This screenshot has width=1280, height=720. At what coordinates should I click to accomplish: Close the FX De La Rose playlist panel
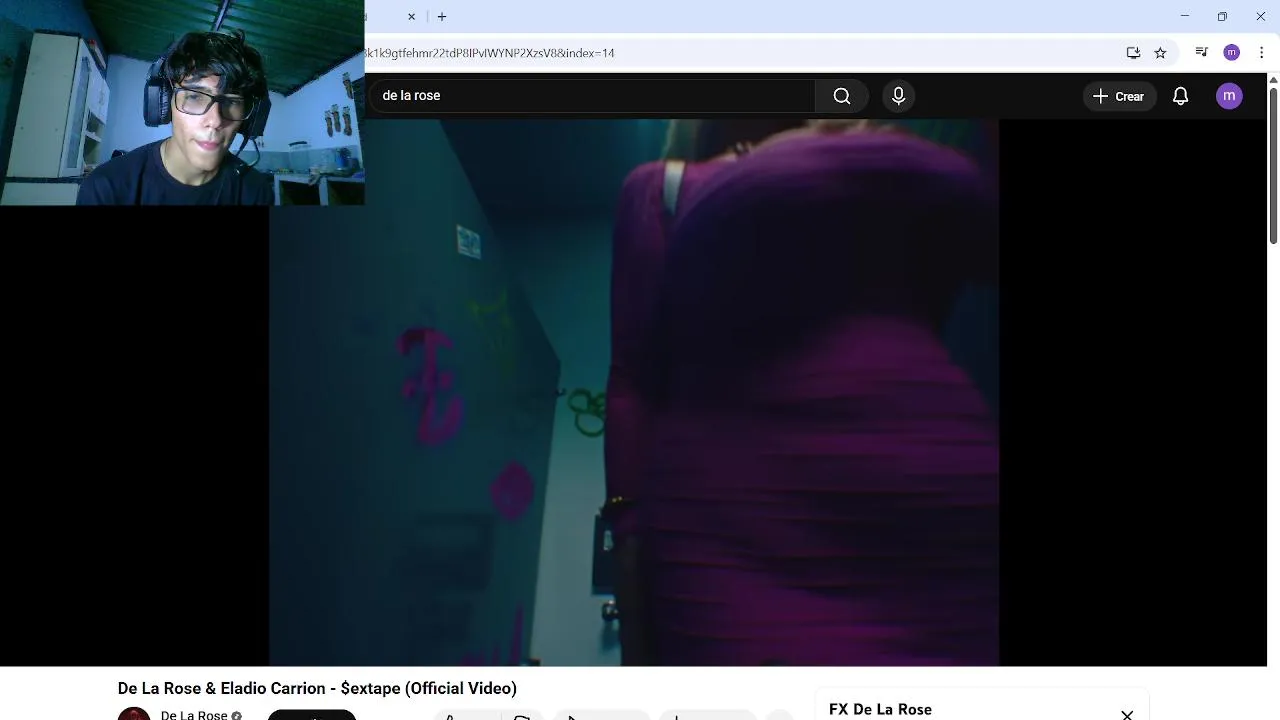click(x=1127, y=714)
